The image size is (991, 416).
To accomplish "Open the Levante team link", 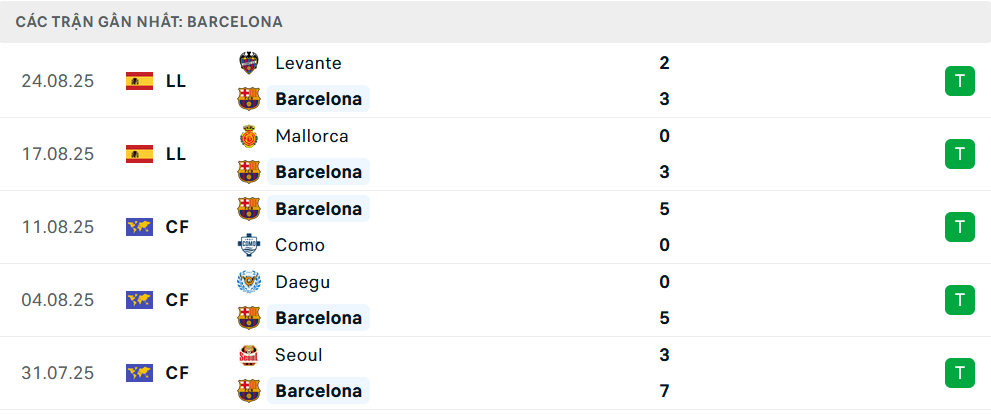I will coord(308,63).
